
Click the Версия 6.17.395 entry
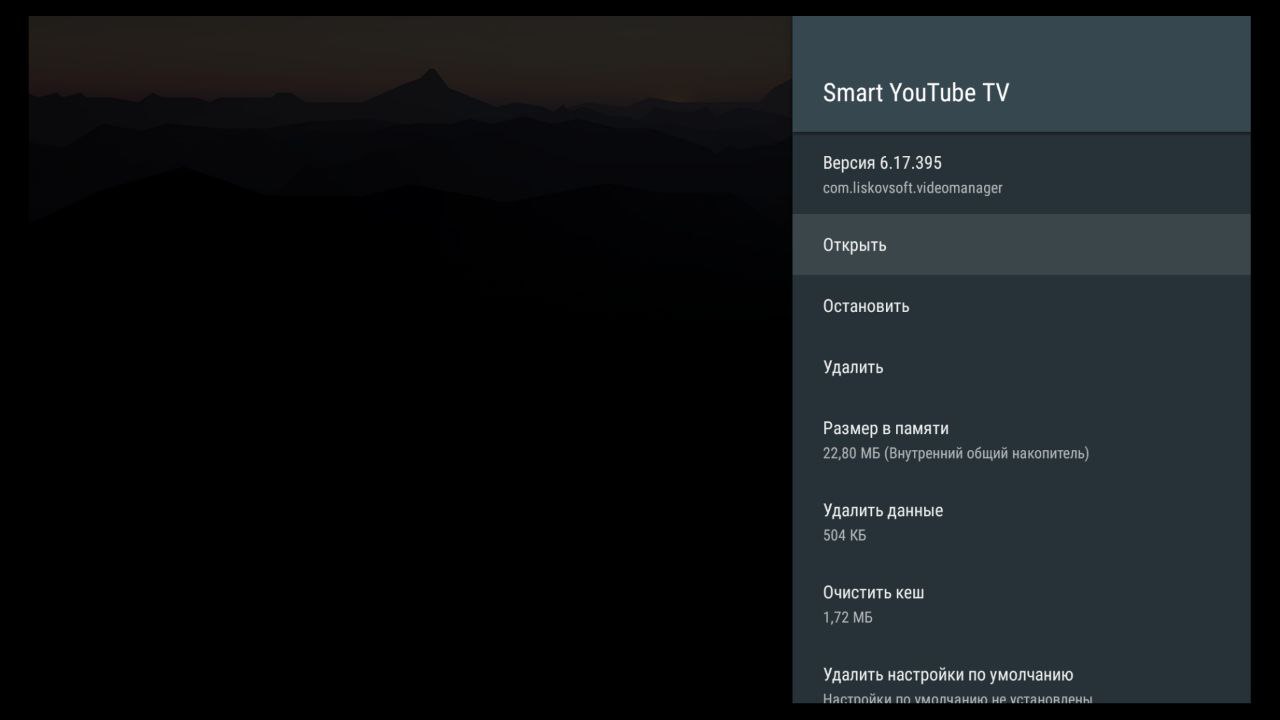click(x=1021, y=174)
